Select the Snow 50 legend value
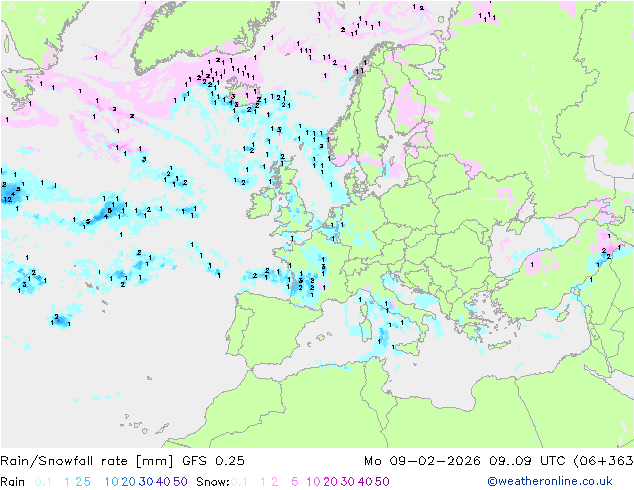The height and width of the screenshot is (490, 634). 382,482
